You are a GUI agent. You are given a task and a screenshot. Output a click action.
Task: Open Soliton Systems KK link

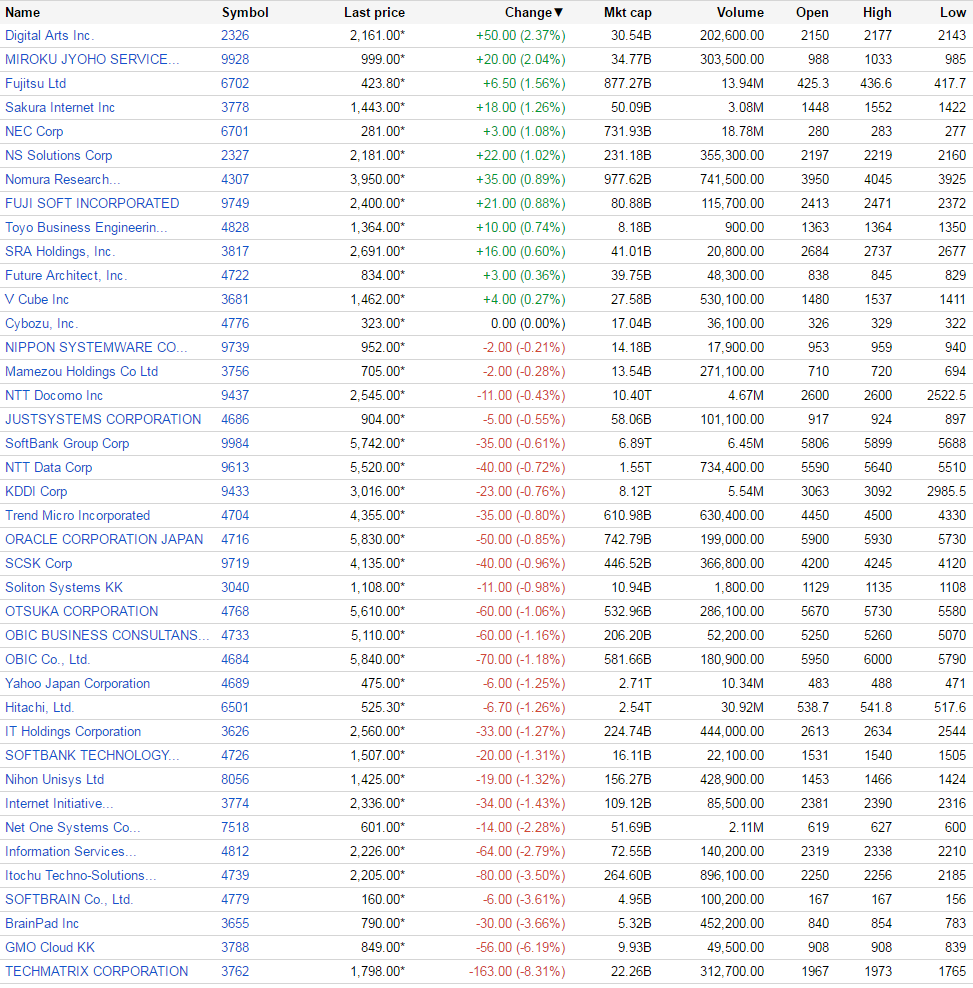[x=64, y=587]
